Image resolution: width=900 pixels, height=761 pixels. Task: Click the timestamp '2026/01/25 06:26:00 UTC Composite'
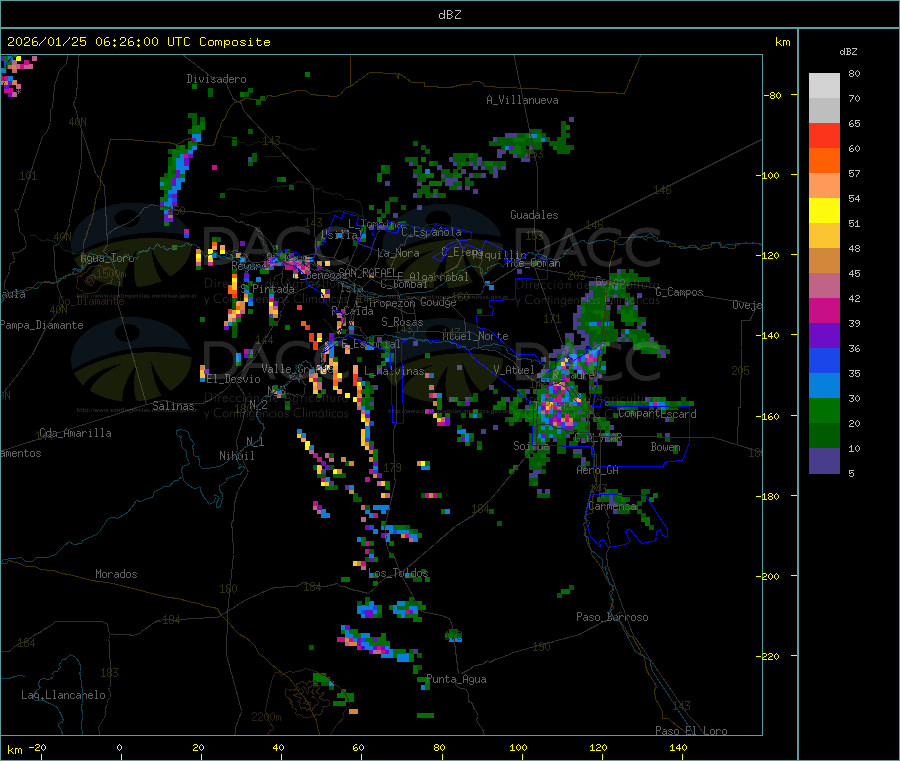[x=138, y=42]
